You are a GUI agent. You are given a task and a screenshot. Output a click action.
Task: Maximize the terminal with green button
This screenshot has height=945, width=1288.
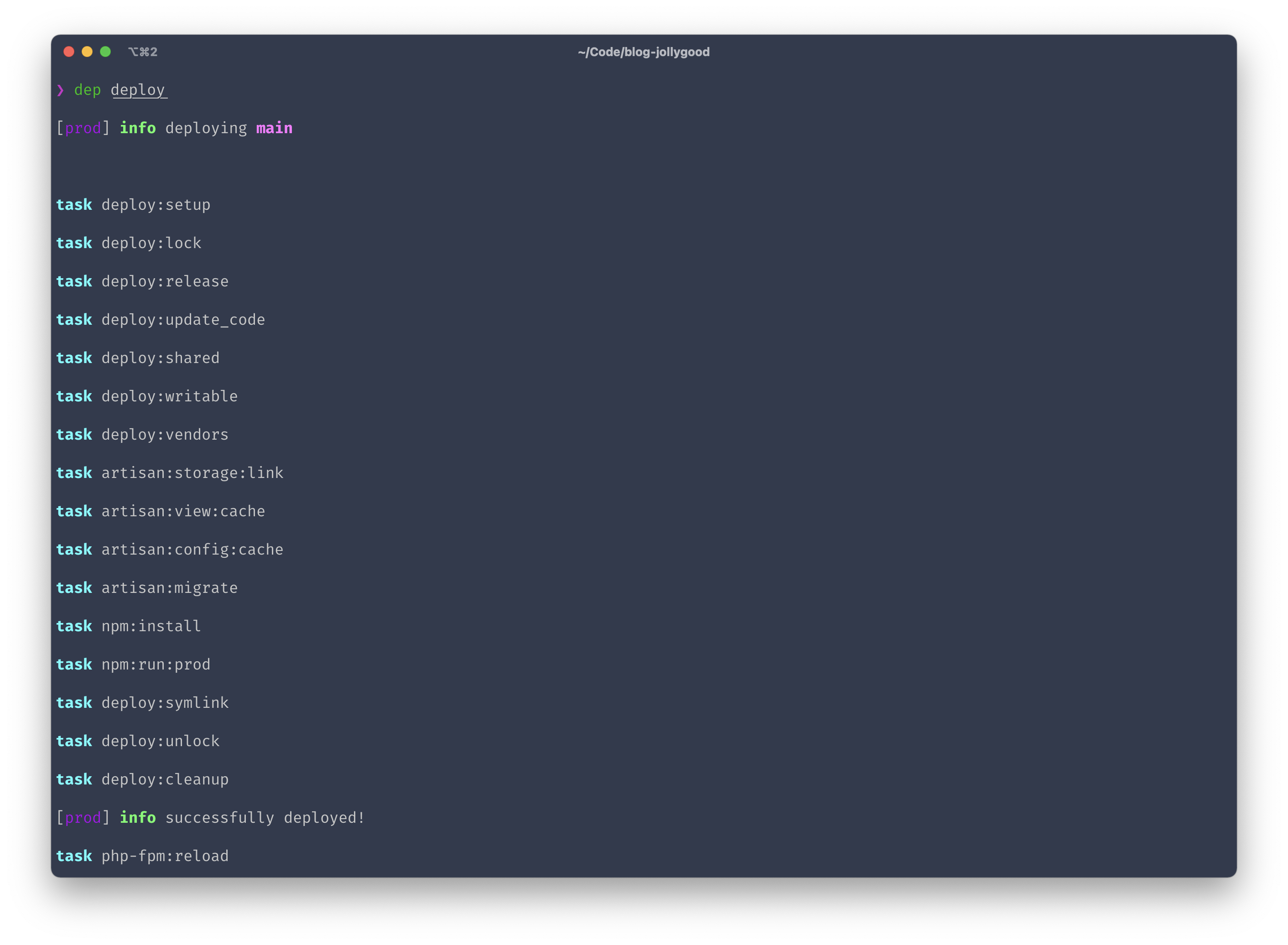pos(105,52)
